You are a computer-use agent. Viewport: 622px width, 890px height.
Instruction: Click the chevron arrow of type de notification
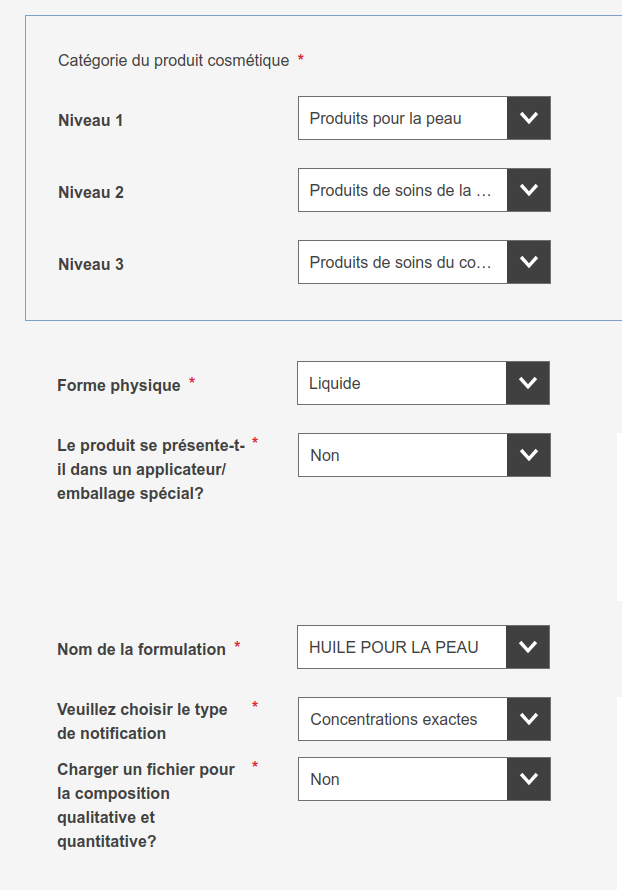coord(528,719)
